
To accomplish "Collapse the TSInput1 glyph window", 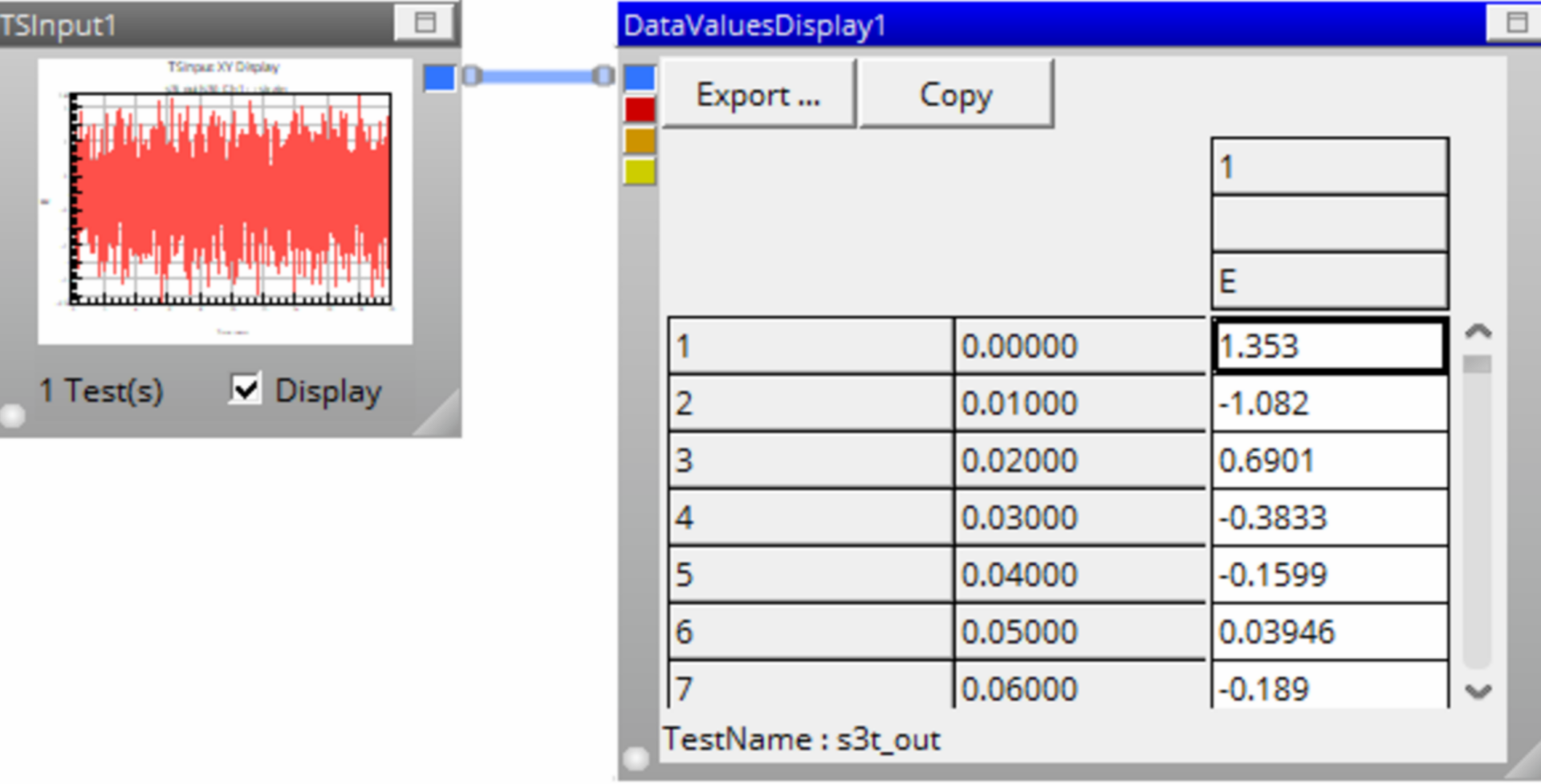I will pos(425,23).
